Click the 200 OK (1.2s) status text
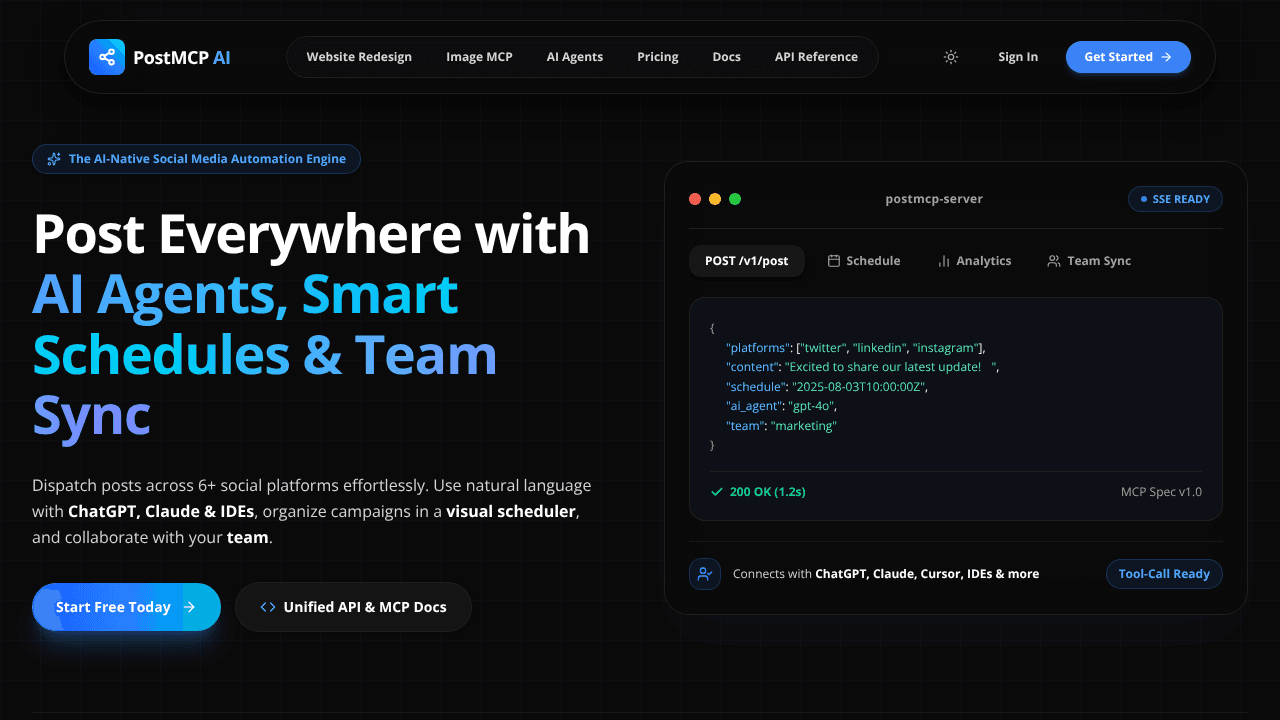This screenshot has width=1280, height=720. coord(768,492)
